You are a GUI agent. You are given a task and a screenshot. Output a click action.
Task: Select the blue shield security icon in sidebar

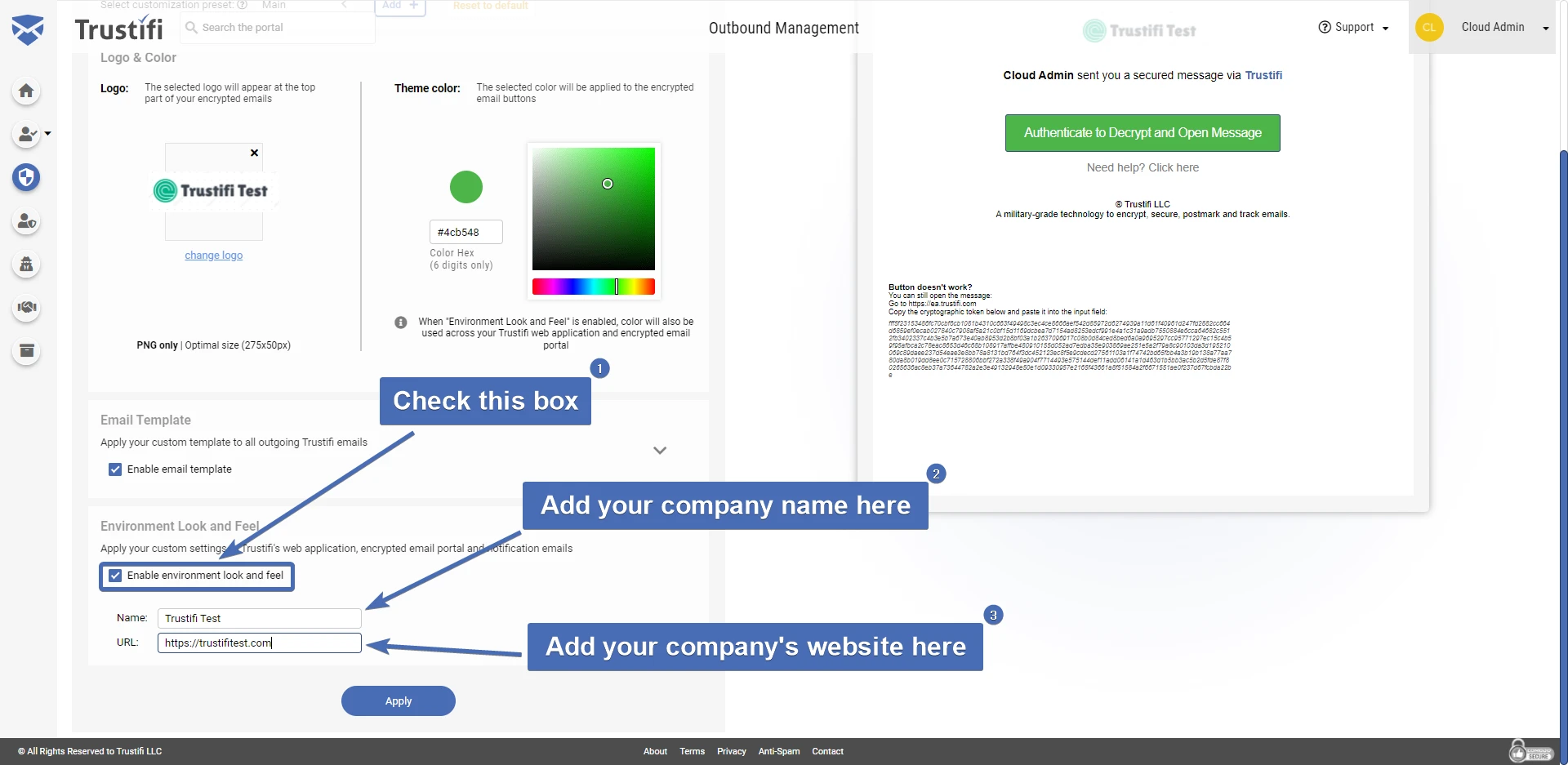pyautogui.click(x=26, y=178)
